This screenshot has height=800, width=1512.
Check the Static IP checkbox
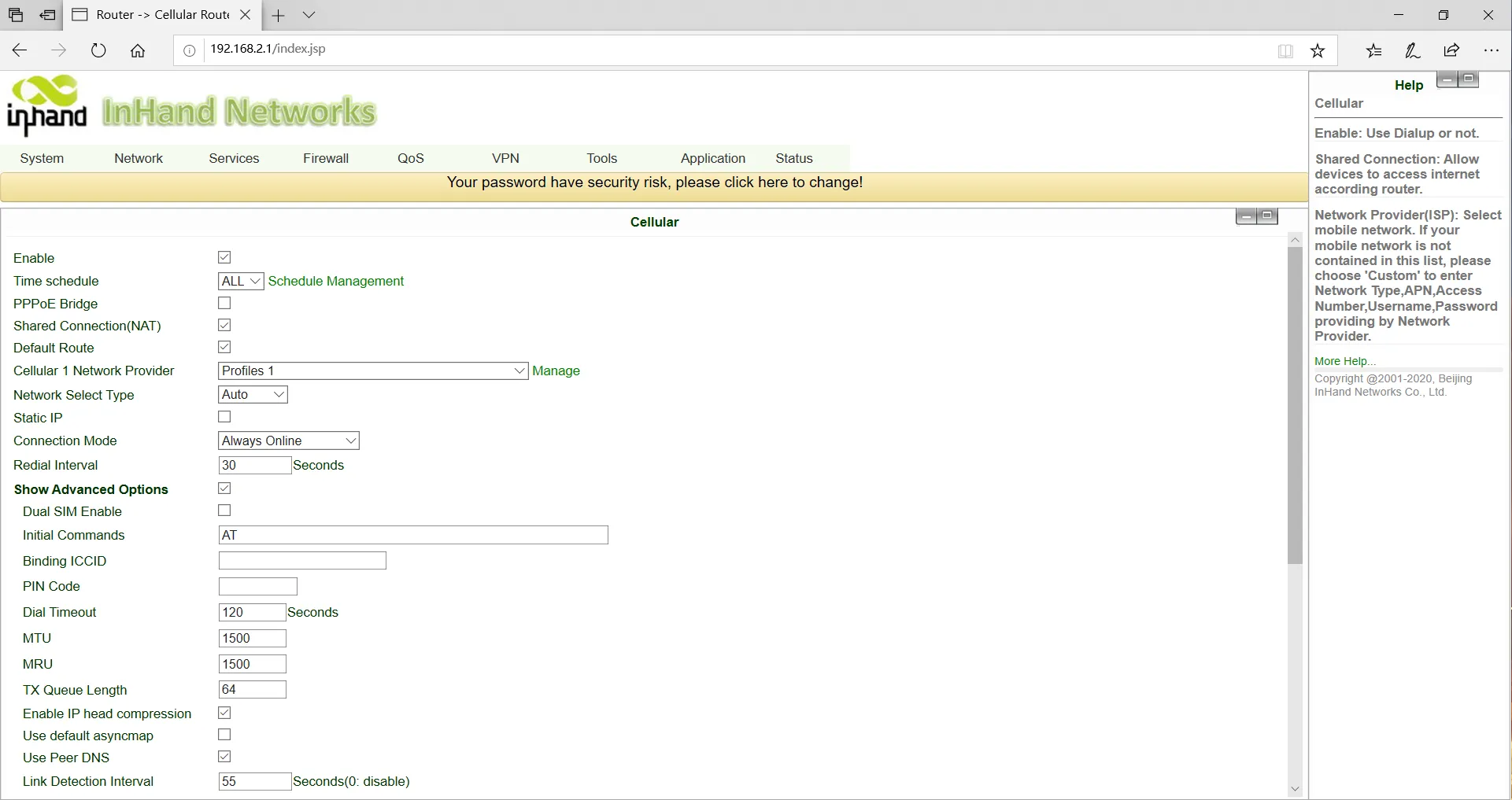224,417
